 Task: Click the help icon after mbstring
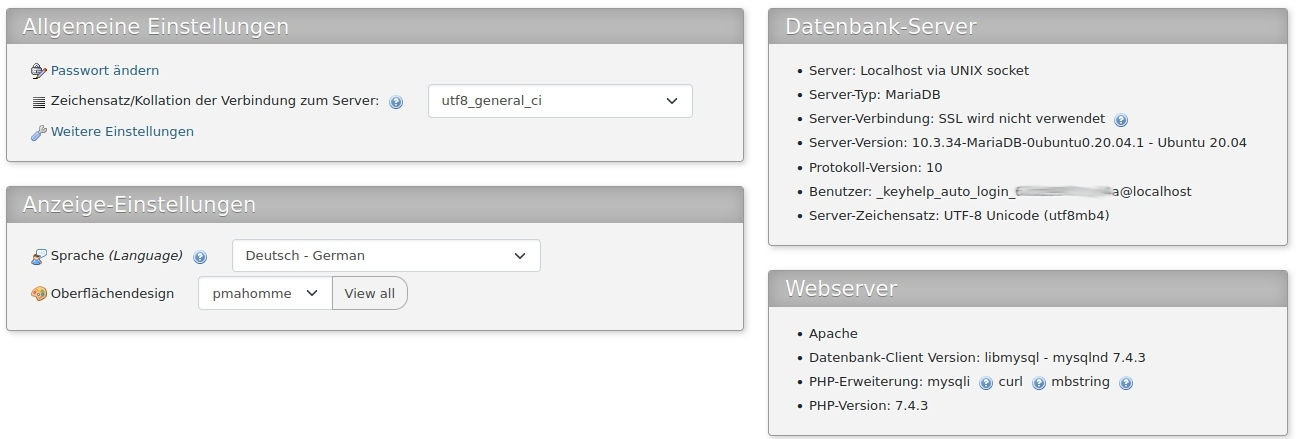pyautogui.click(x=1126, y=383)
